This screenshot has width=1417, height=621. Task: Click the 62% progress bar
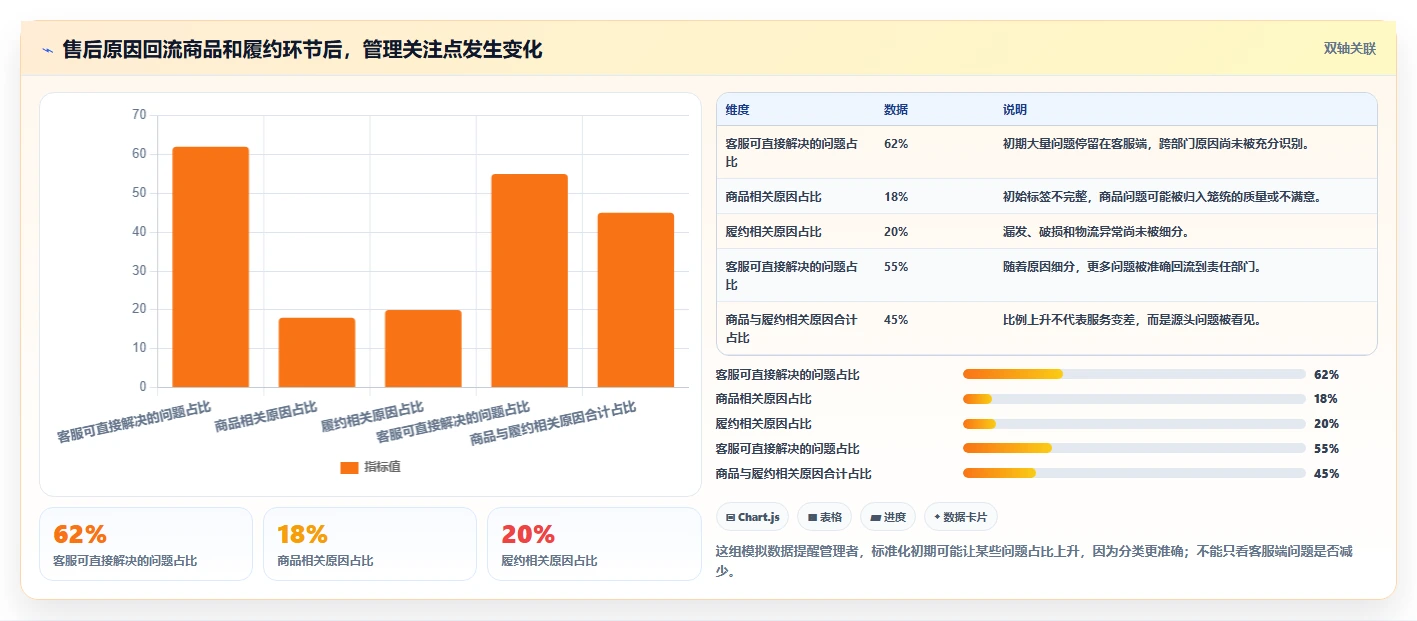(1134, 374)
